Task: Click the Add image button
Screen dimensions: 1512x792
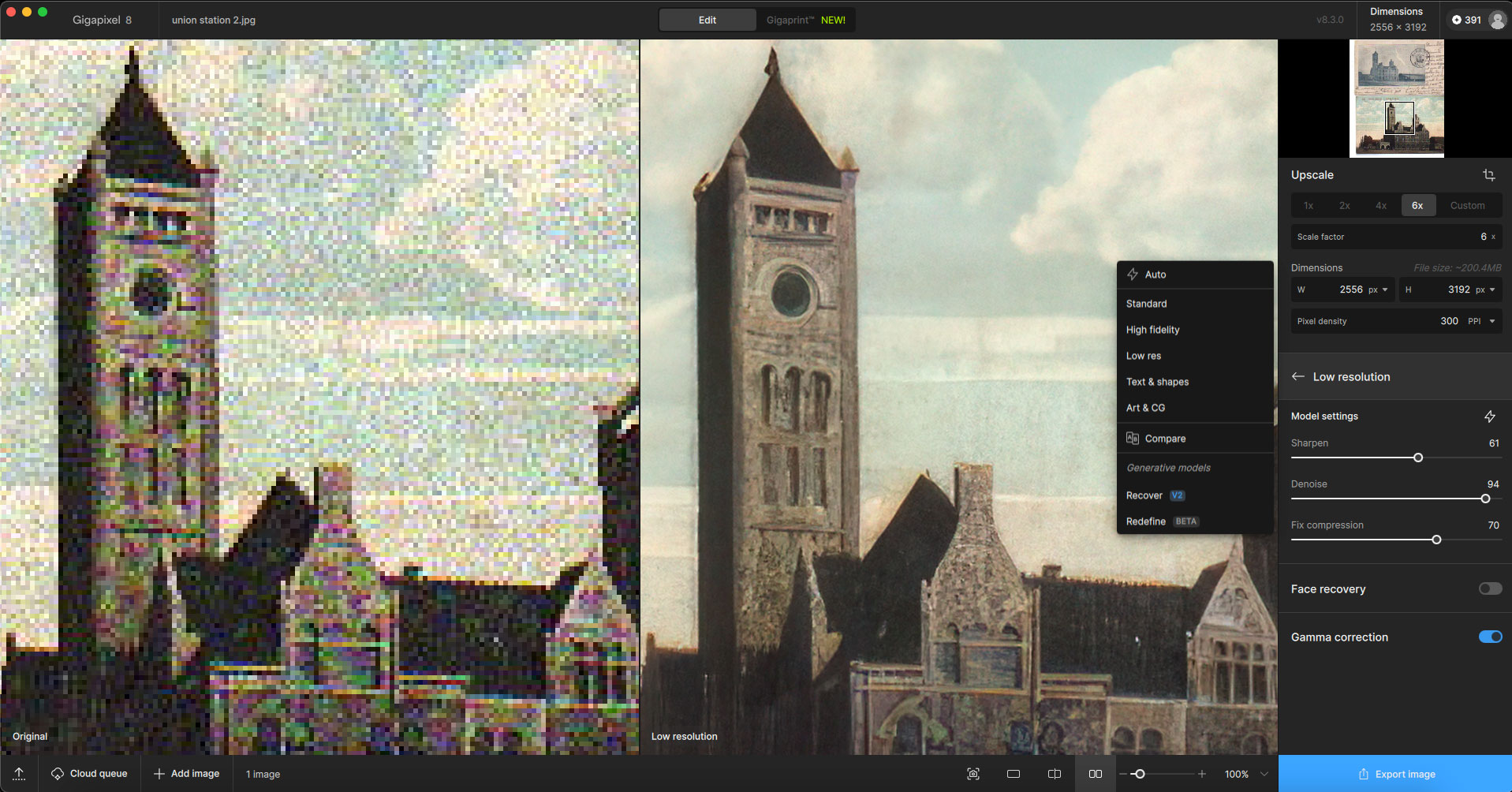Action: (187, 774)
